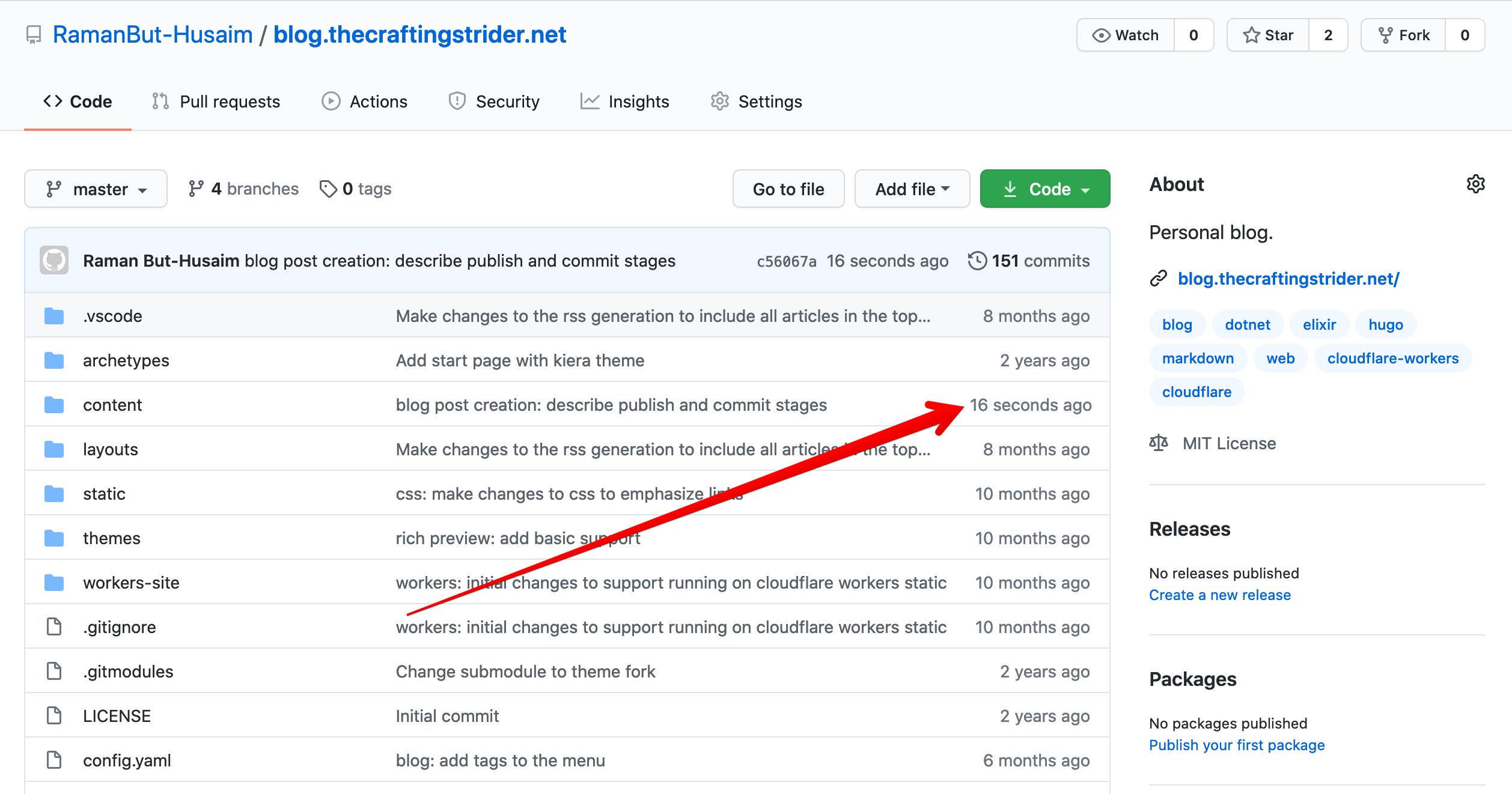Switch to the Settings tab
The image size is (1512, 794).
[757, 102]
